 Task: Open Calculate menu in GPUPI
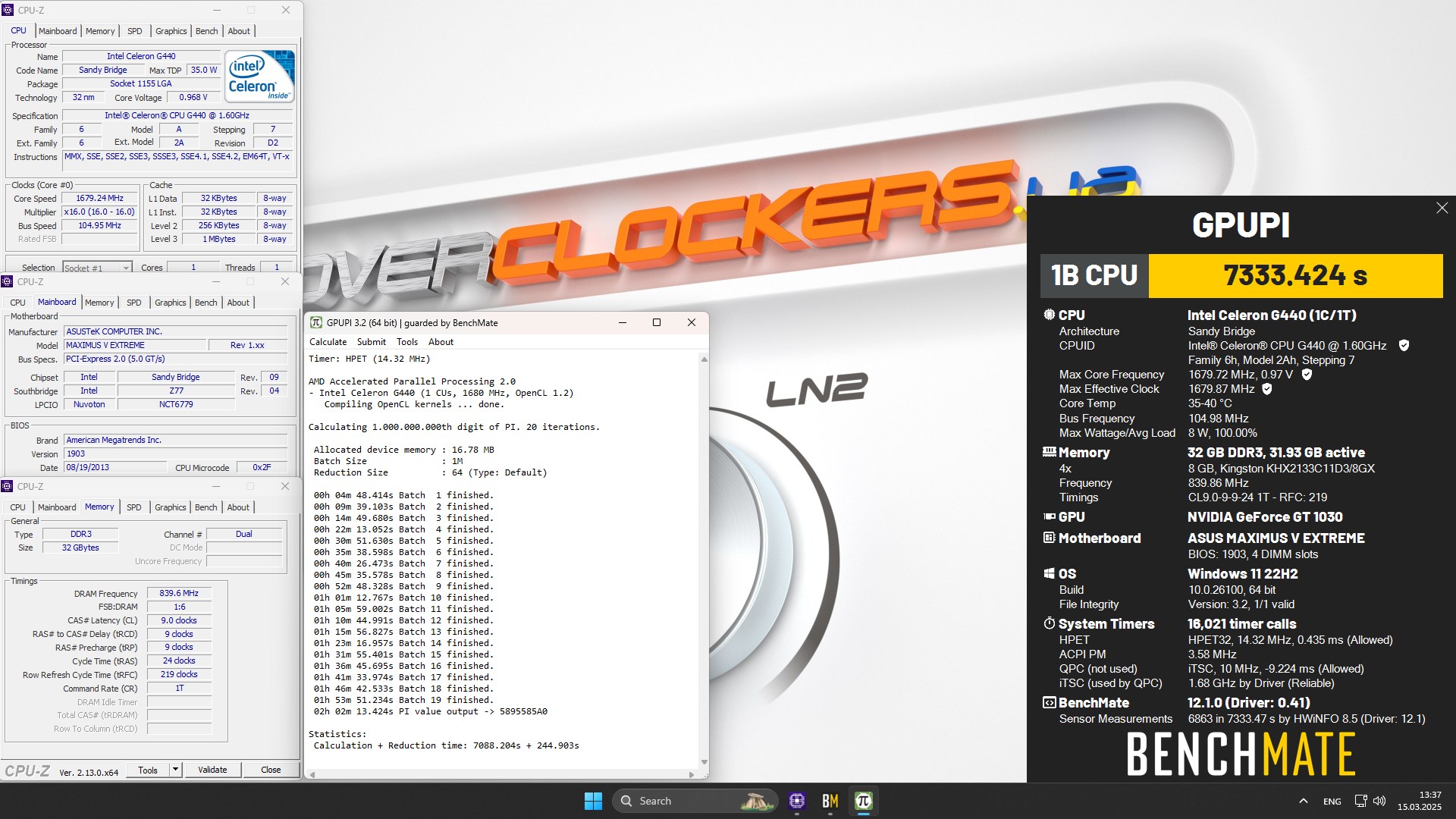pyautogui.click(x=328, y=342)
